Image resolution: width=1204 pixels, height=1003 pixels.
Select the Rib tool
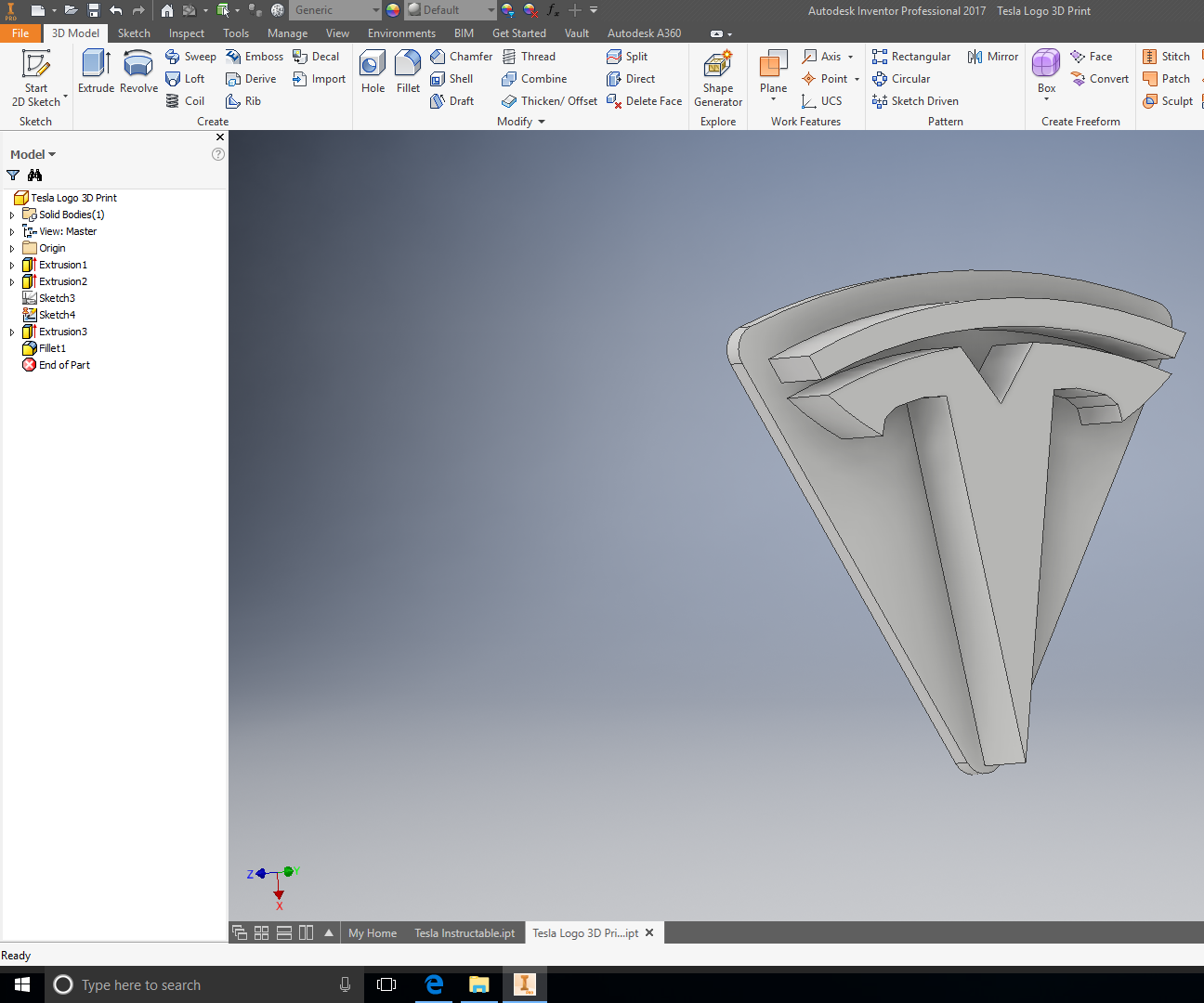coord(243,101)
